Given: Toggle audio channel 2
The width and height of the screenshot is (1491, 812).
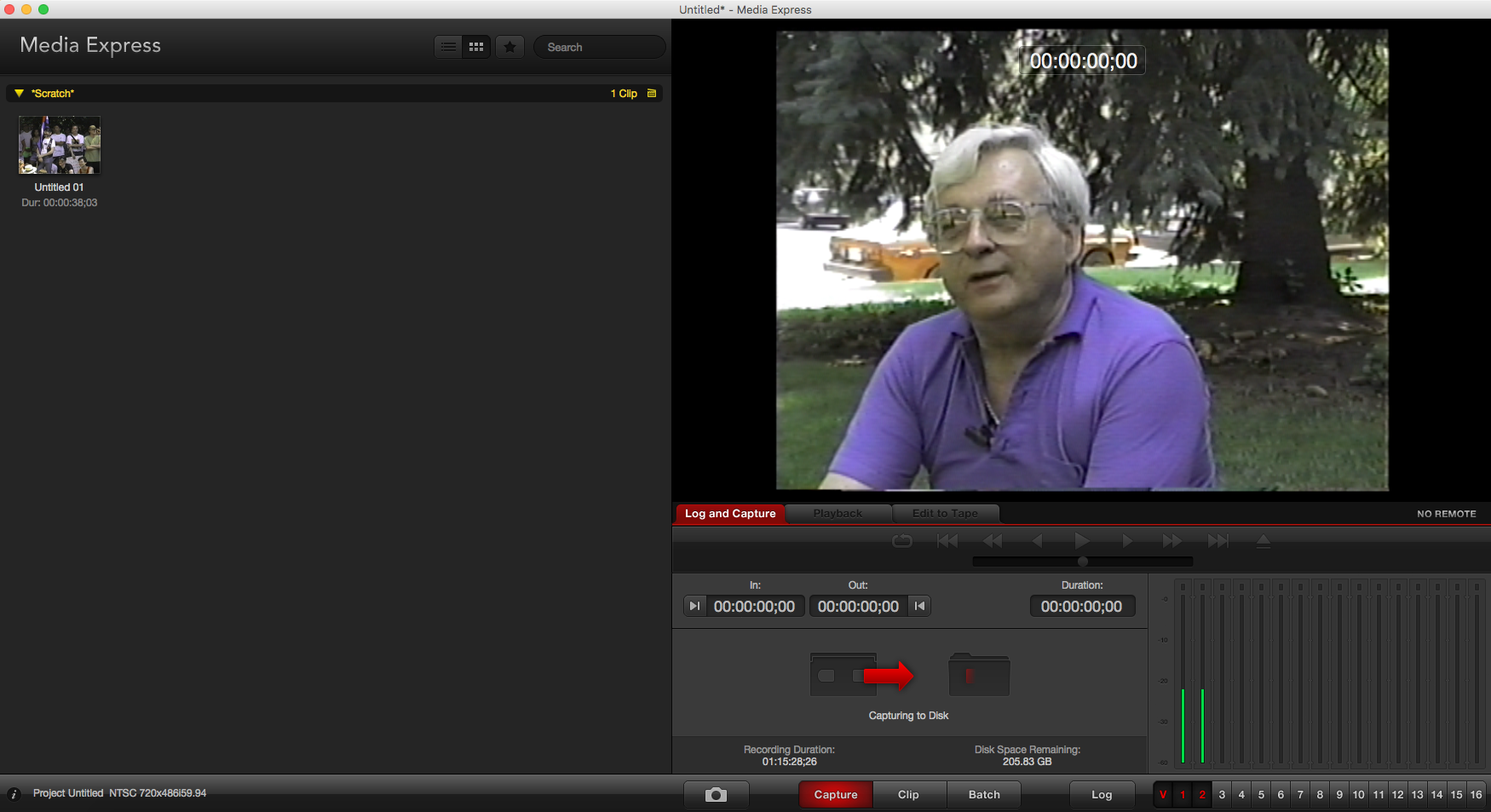Looking at the screenshot, I should pos(1202,794).
